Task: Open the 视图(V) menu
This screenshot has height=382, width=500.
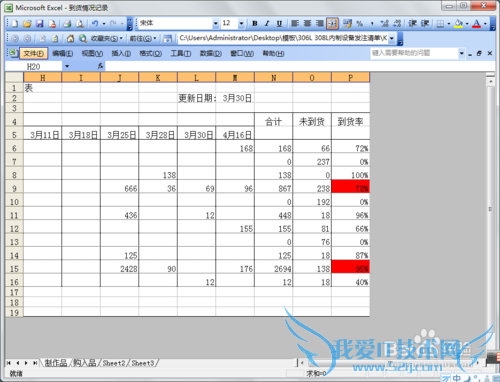Action: [x=92, y=53]
